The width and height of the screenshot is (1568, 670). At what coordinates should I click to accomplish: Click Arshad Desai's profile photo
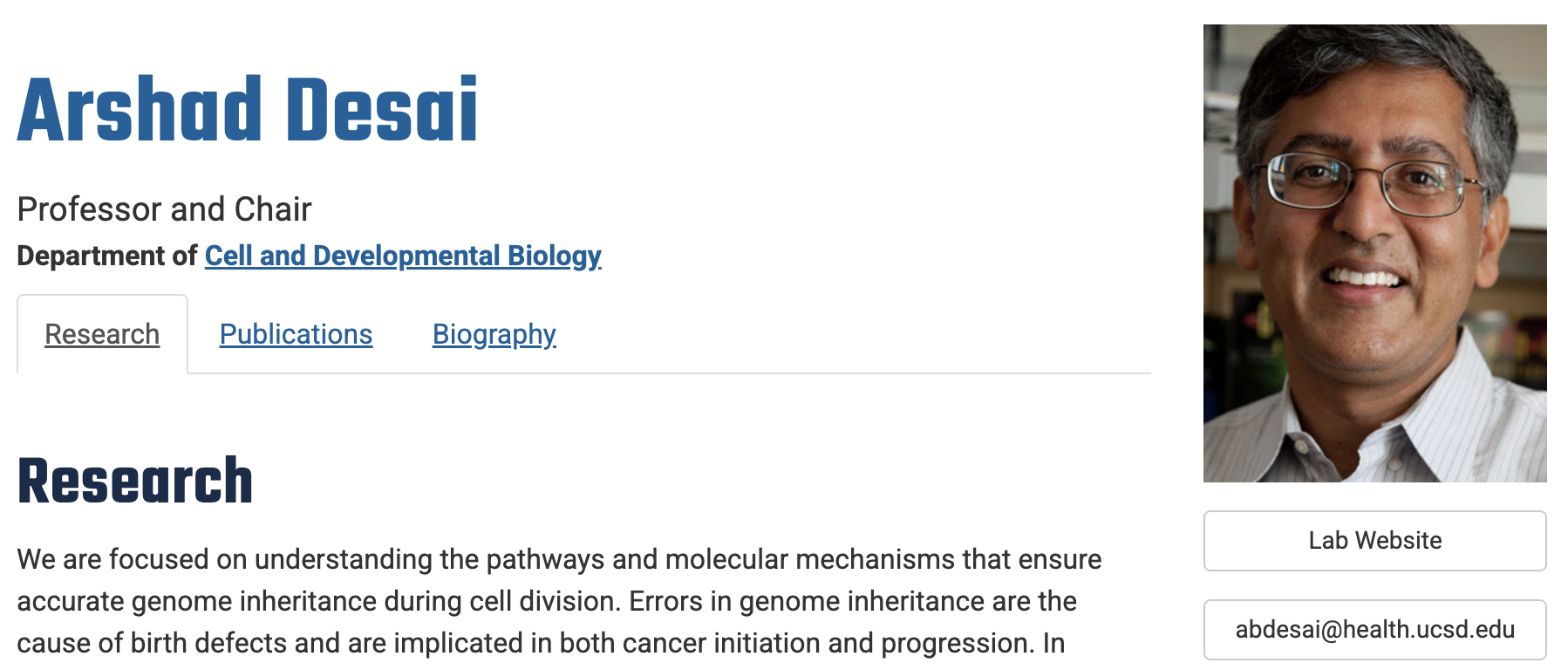(1374, 253)
